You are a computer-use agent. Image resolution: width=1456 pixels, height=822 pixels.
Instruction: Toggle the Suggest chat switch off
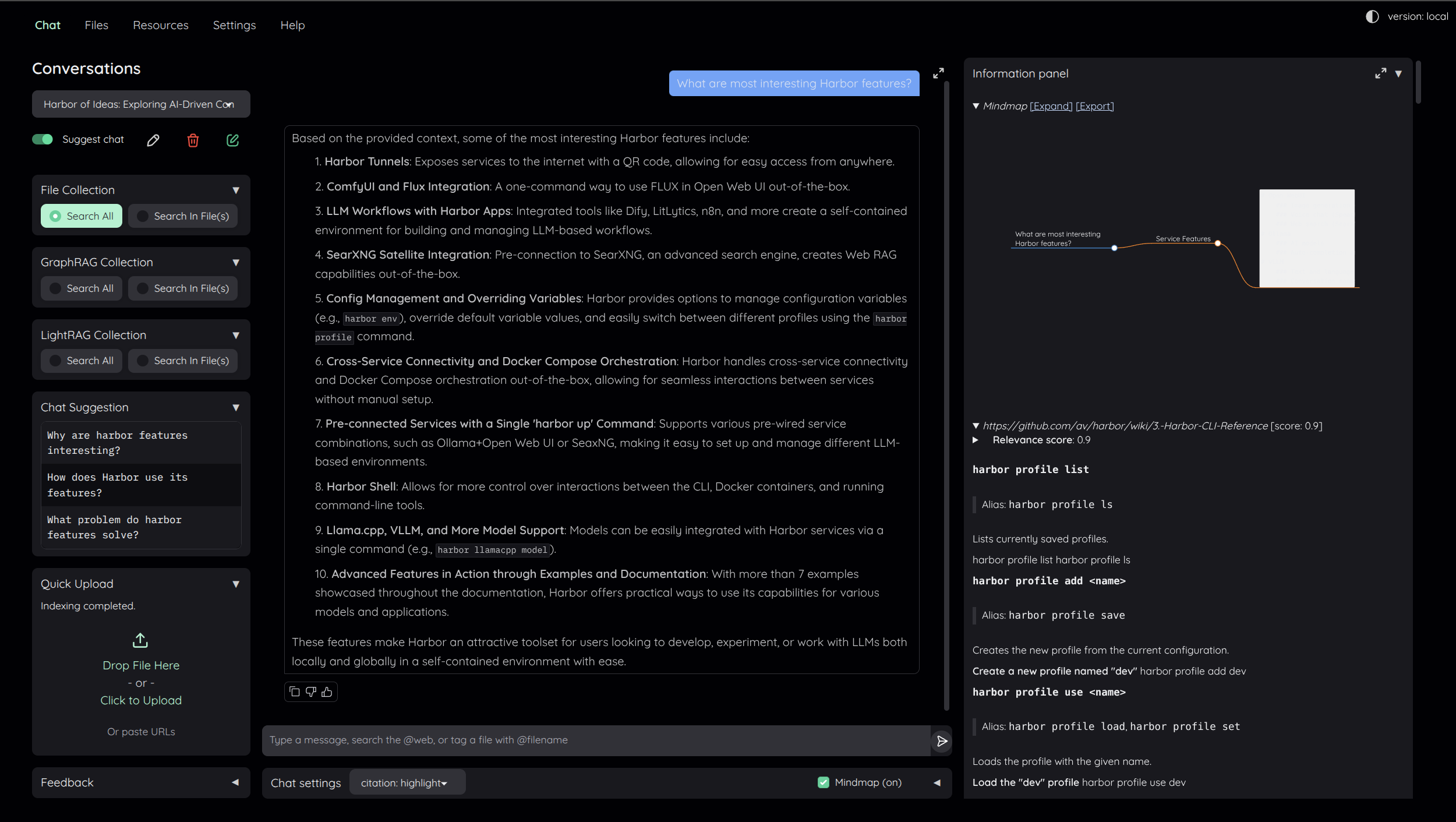(x=43, y=139)
